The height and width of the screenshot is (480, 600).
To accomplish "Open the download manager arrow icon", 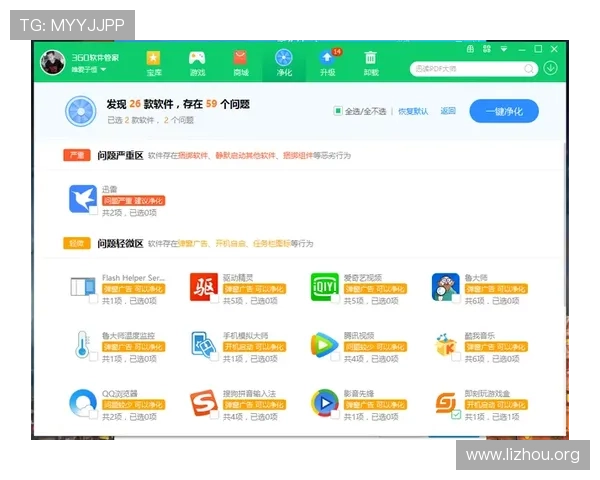I will (551, 68).
